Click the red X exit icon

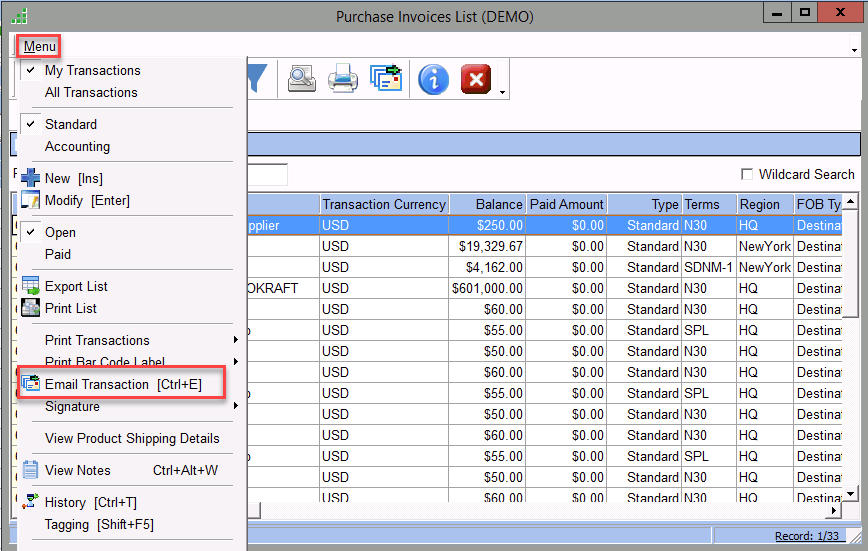[475, 79]
